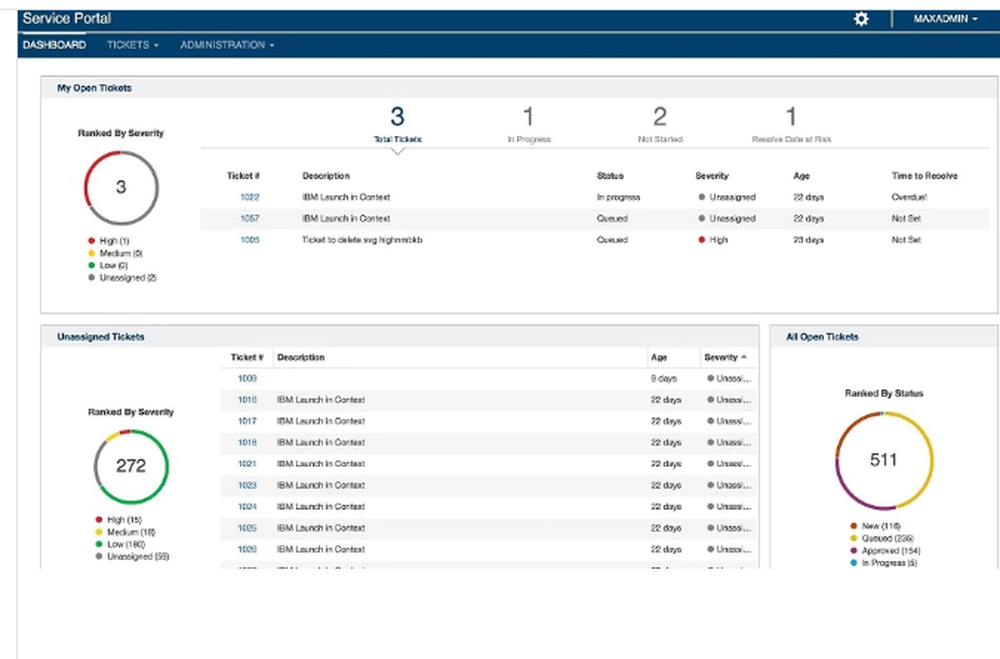Viewport: 1000px width, 659px height.
Task: Open unassigned ticket 1021
Action: pos(247,464)
